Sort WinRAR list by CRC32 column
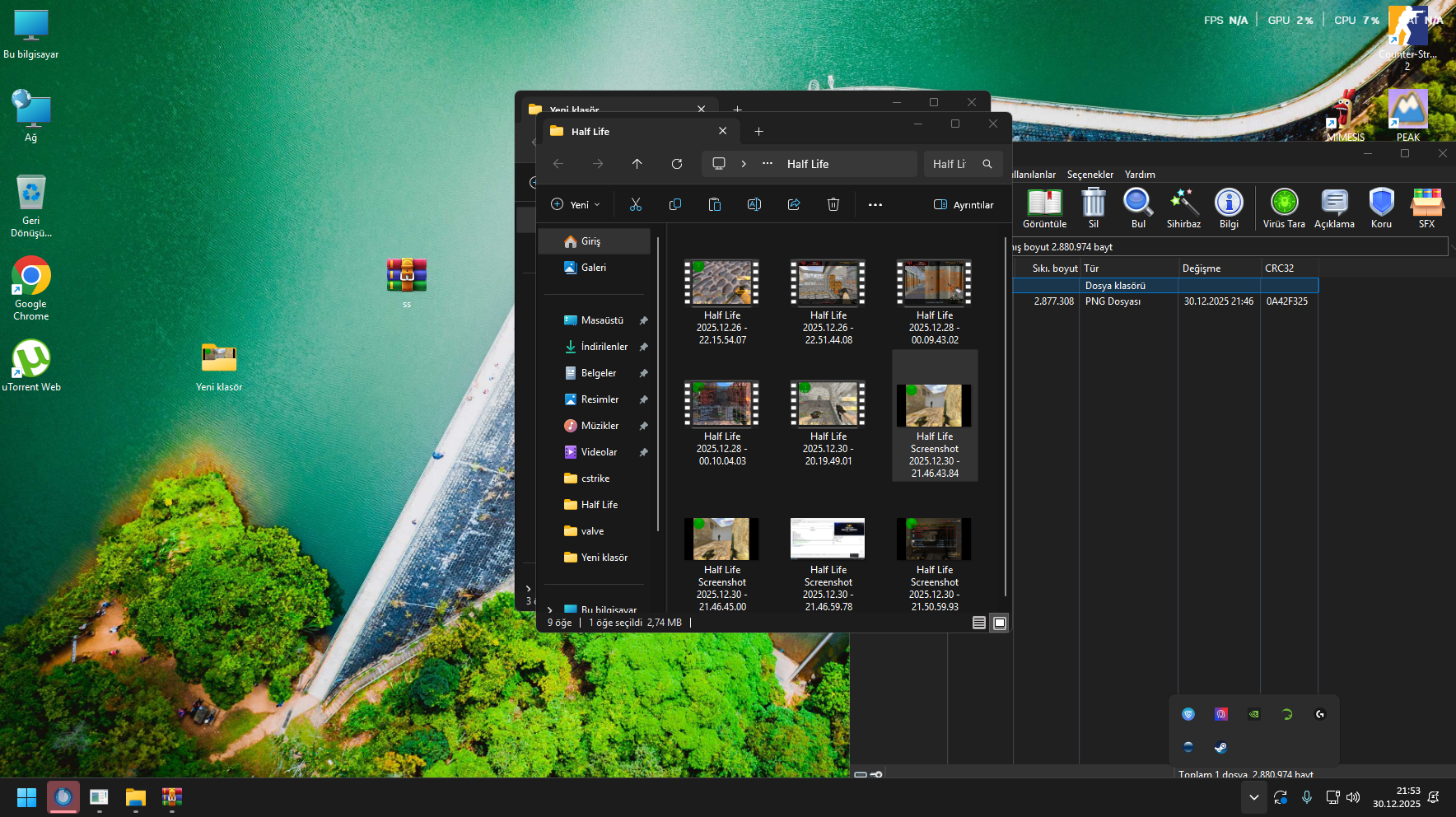This screenshot has width=1456, height=817. pyautogui.click(x=1289, y=268)
